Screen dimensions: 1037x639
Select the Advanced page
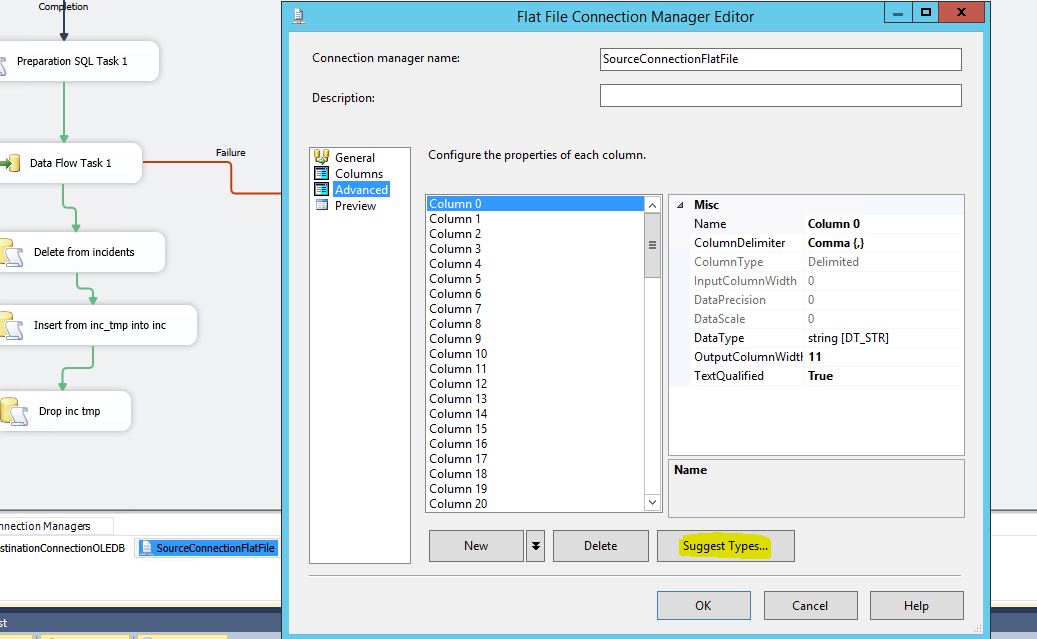[361, 189]
